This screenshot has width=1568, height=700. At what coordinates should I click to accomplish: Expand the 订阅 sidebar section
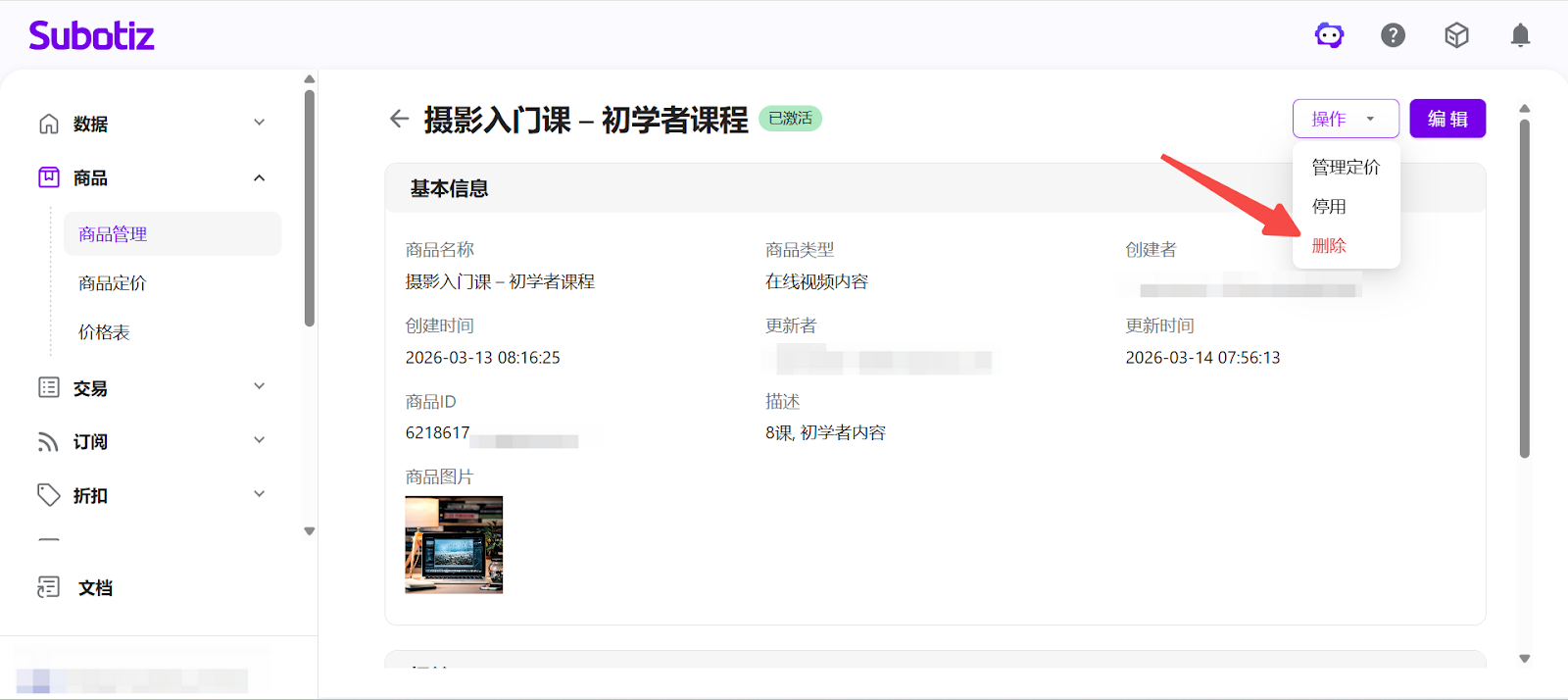coord(259,441)
